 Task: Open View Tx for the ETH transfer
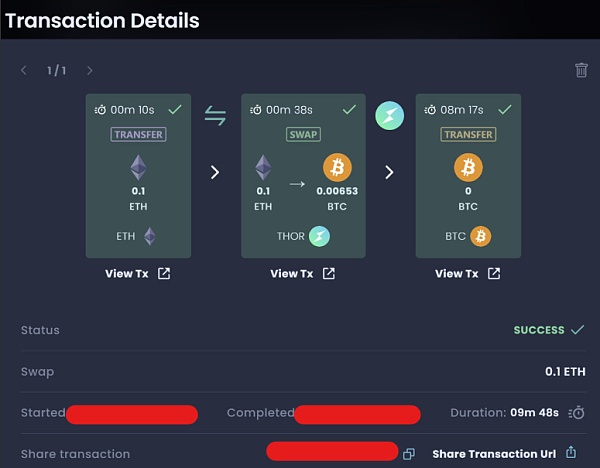pos(138,274)
